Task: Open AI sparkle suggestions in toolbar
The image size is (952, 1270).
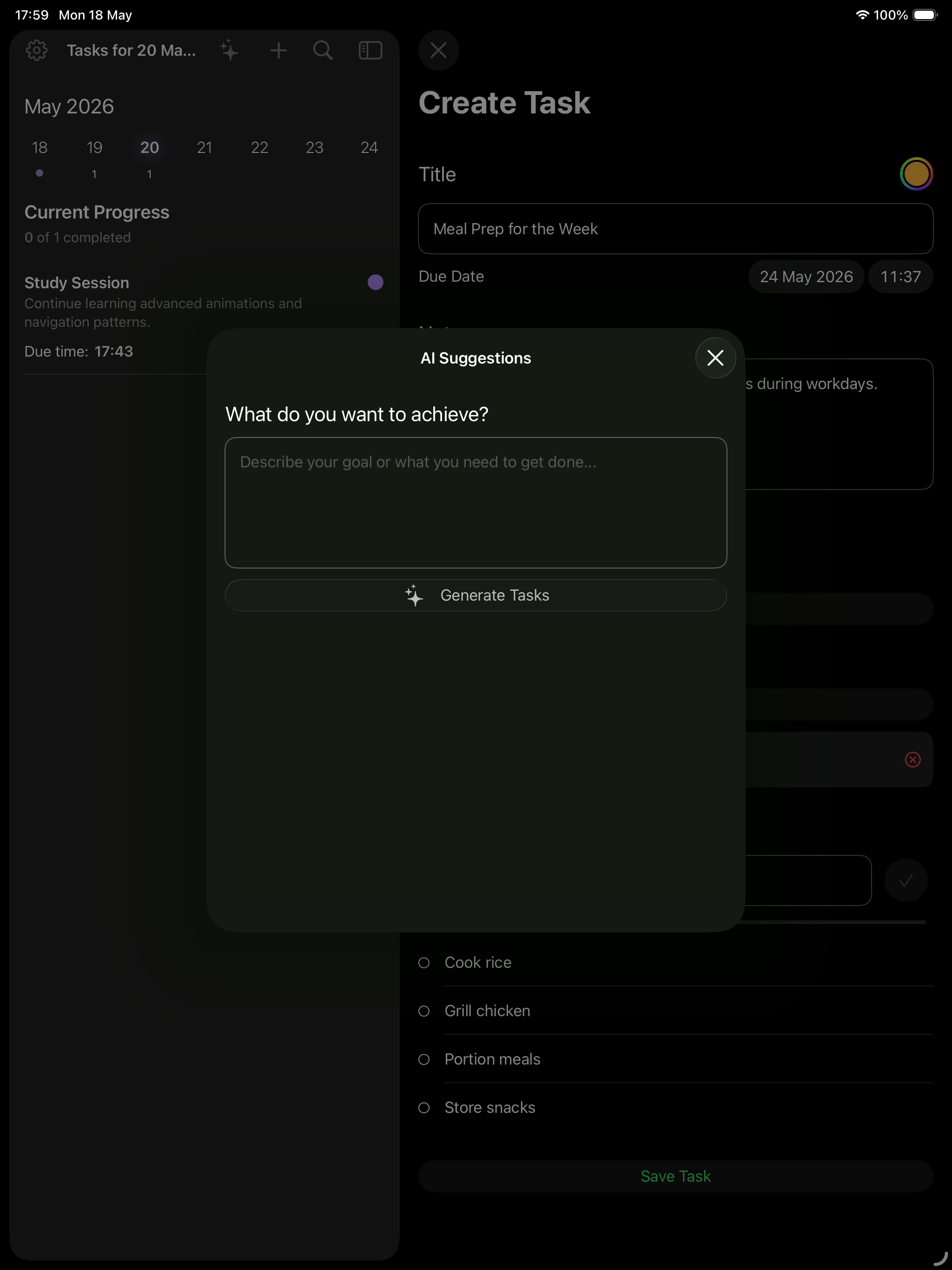Action: (x=230, y=51)
